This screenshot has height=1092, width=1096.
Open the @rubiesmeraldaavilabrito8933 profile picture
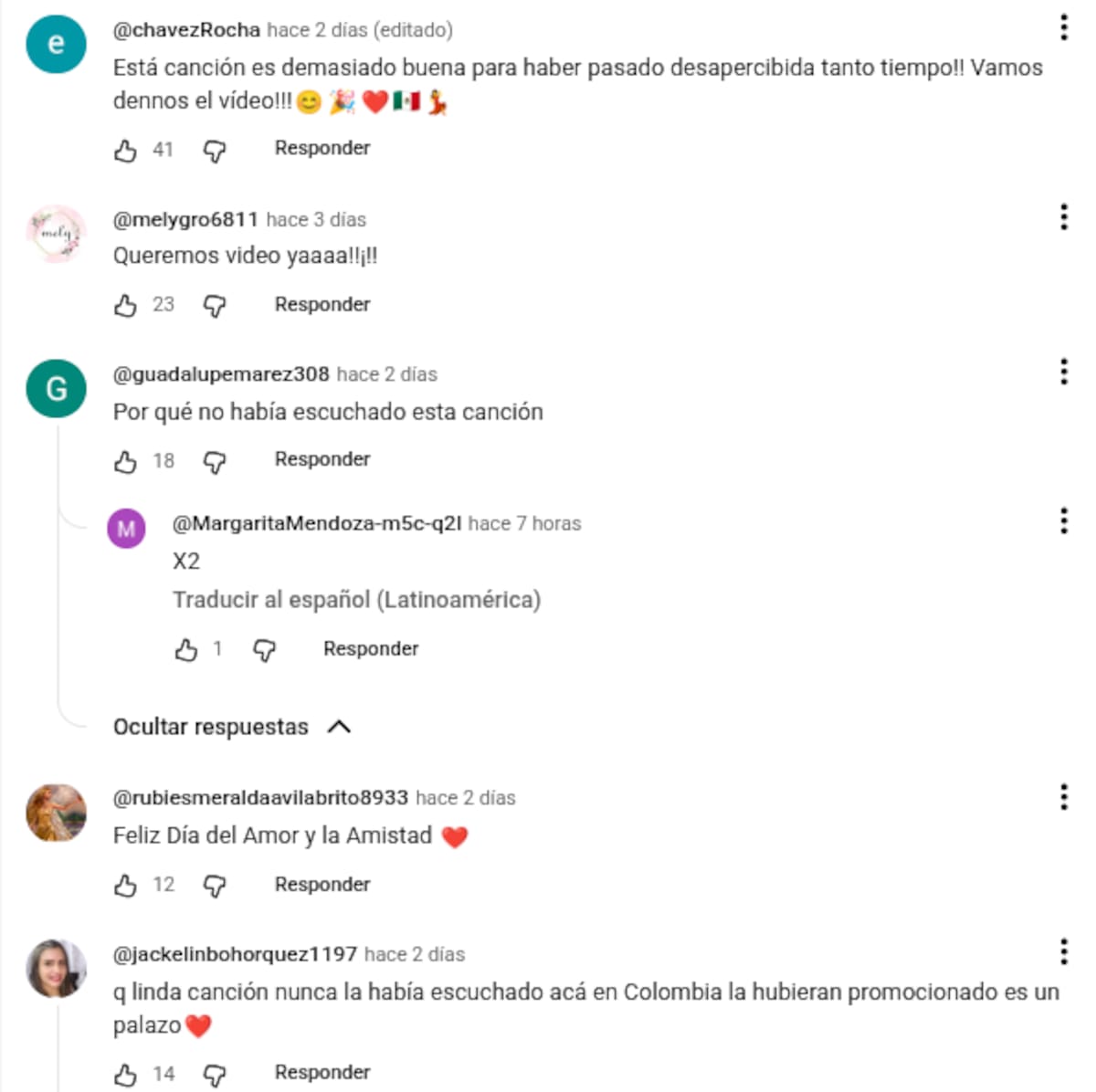point(57,813)
